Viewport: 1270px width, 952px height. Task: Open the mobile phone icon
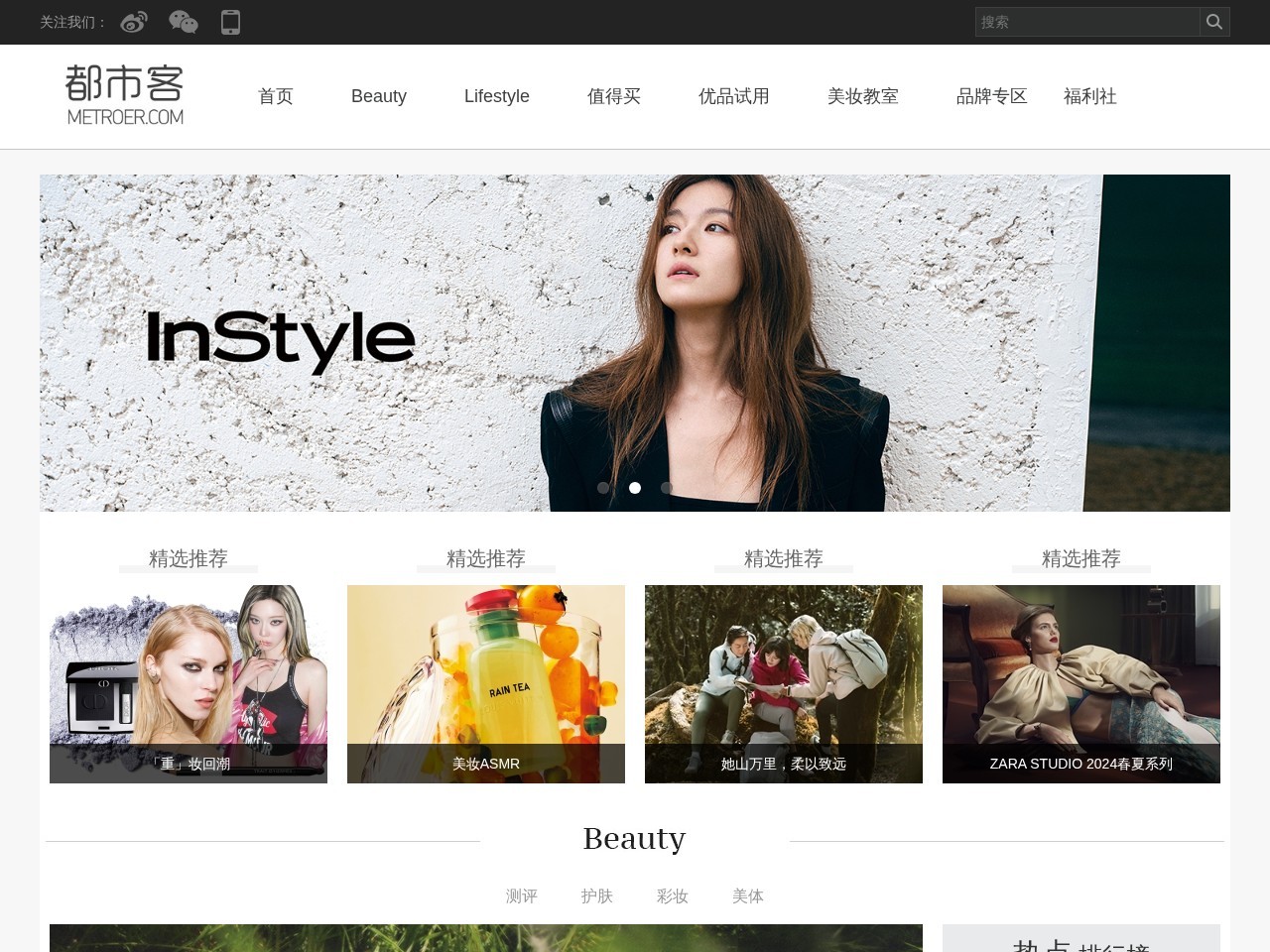point(230,22)
